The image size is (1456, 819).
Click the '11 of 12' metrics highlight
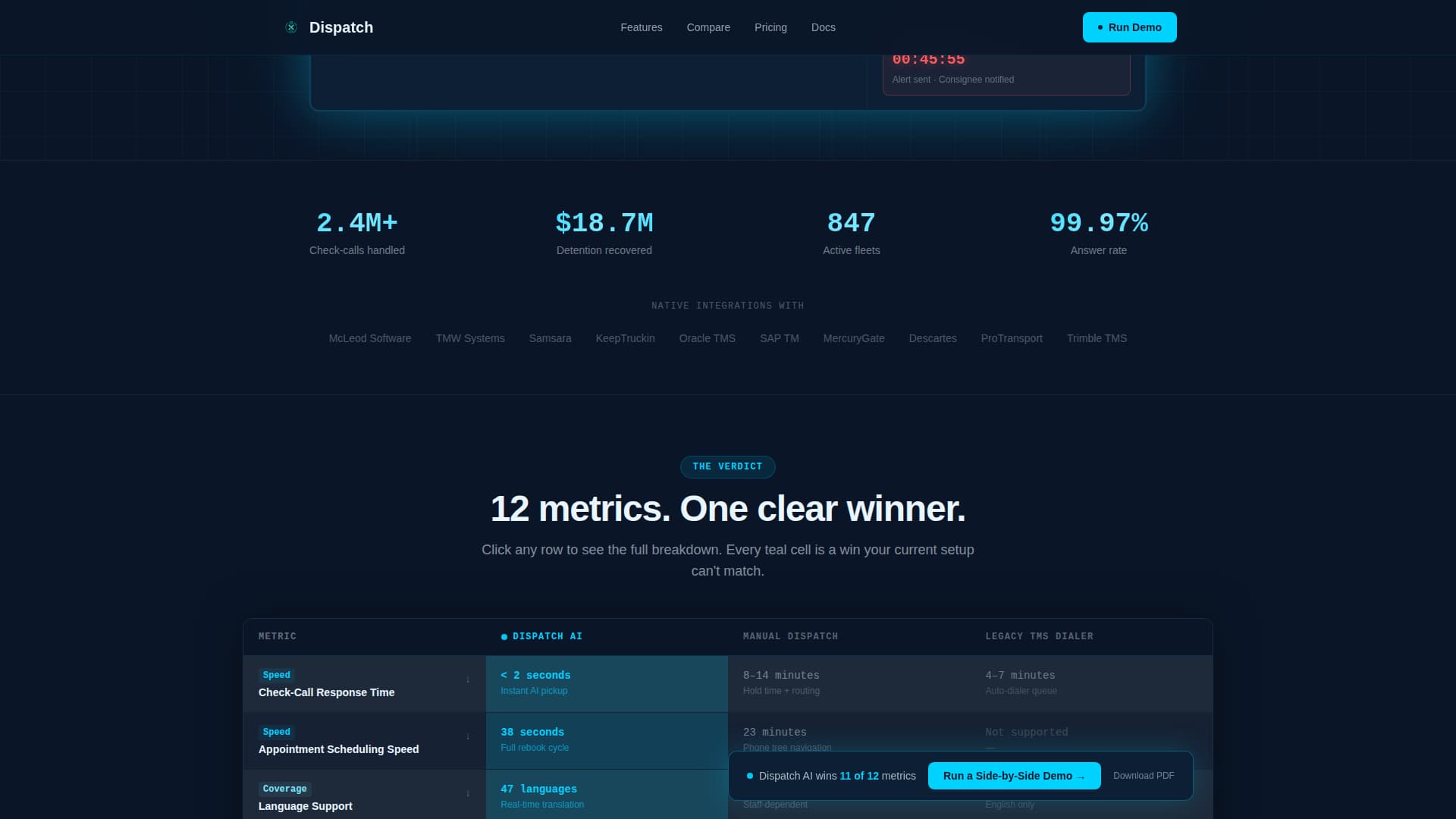[x=859, y=776]
